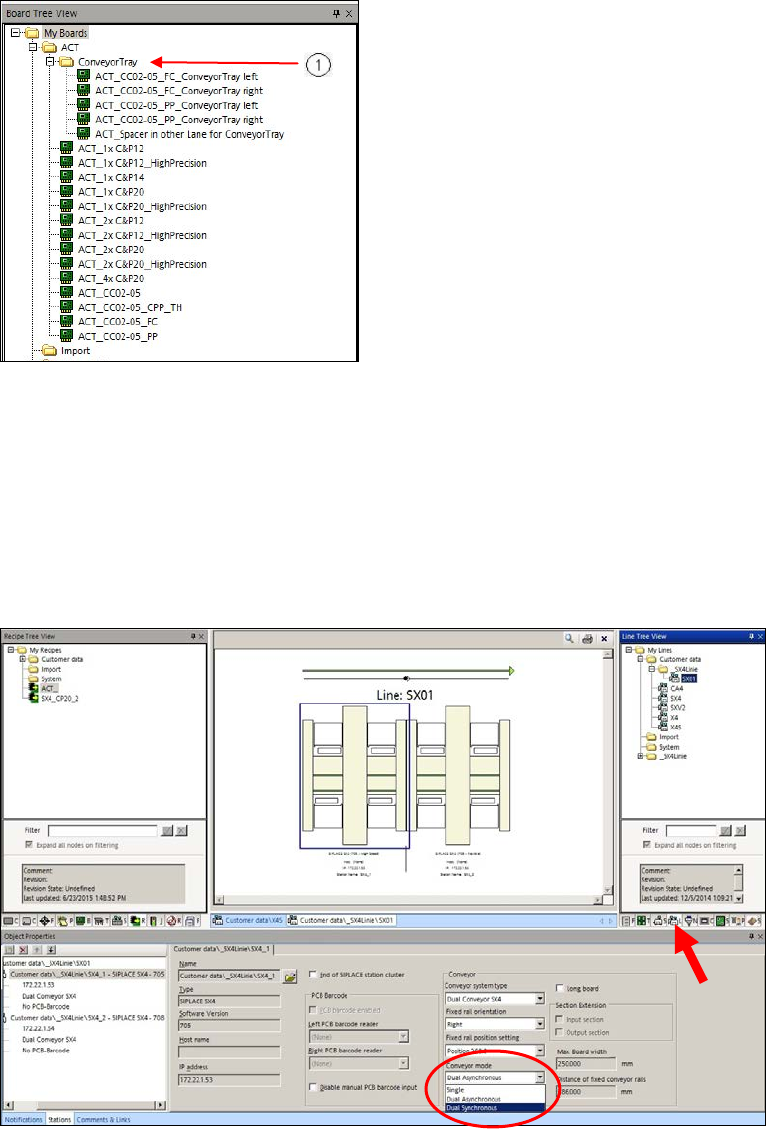Expand the bottom _sx4Linie folder in Line Tree View

click(x=641, y=757)
